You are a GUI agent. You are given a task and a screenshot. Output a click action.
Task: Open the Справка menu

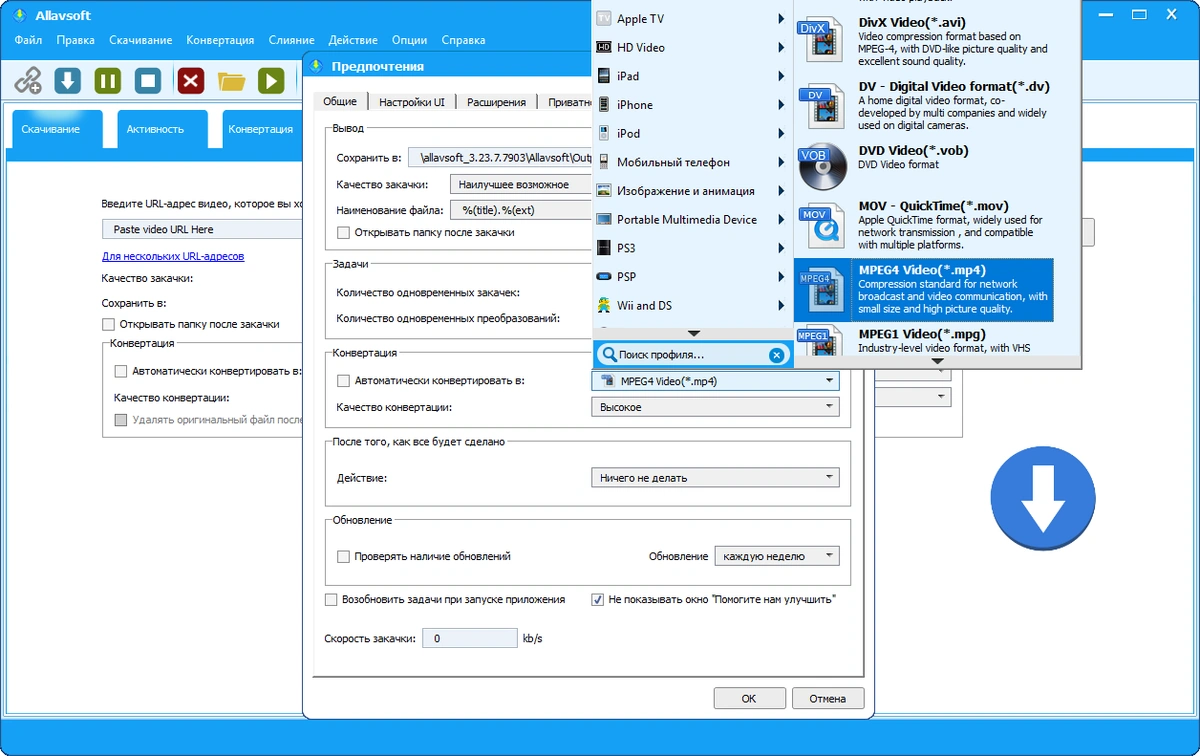(463, 40)
